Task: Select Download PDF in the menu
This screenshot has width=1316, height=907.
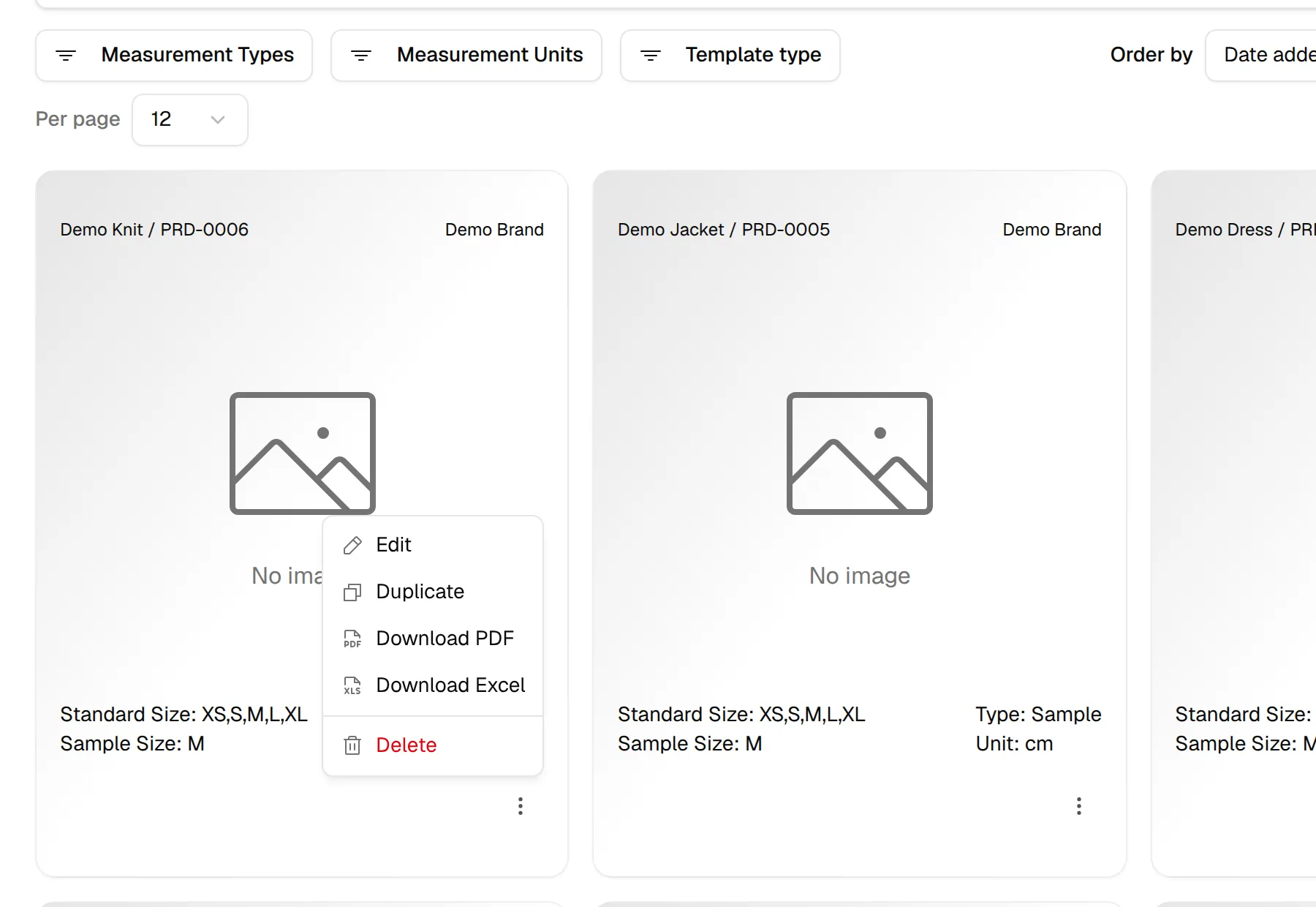Action: pyautogui.click(x=433, y=639)
